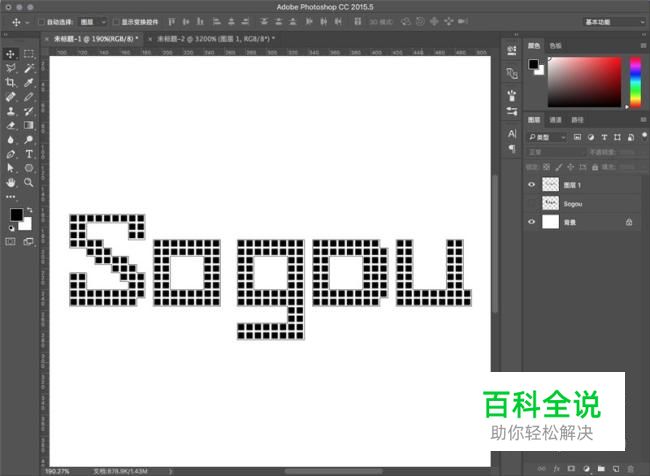Open the Character panel icon
The image size is (650, 476).
coord(512,134)
